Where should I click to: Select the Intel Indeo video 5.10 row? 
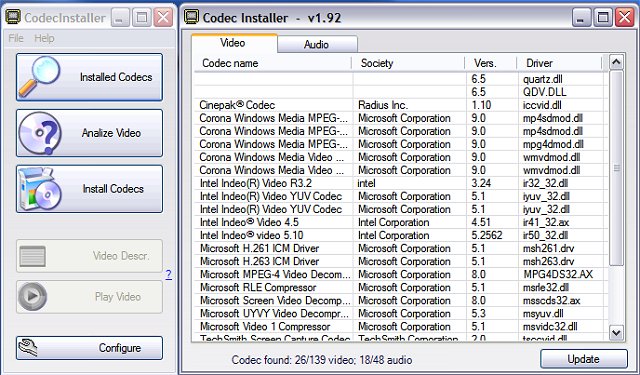coord(400,235)
